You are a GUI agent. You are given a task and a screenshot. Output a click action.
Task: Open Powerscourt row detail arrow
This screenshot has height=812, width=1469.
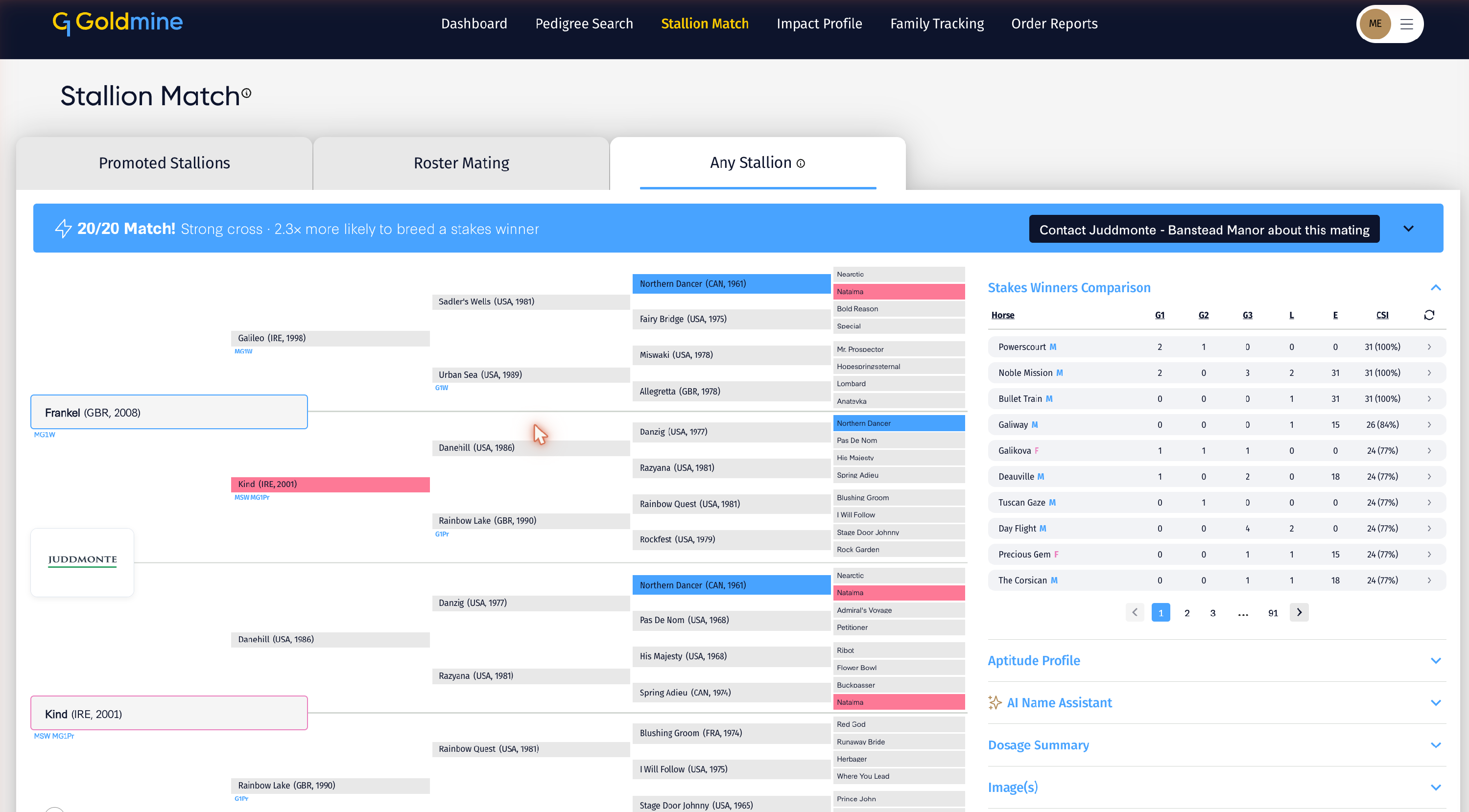[x=1429, y=347]
